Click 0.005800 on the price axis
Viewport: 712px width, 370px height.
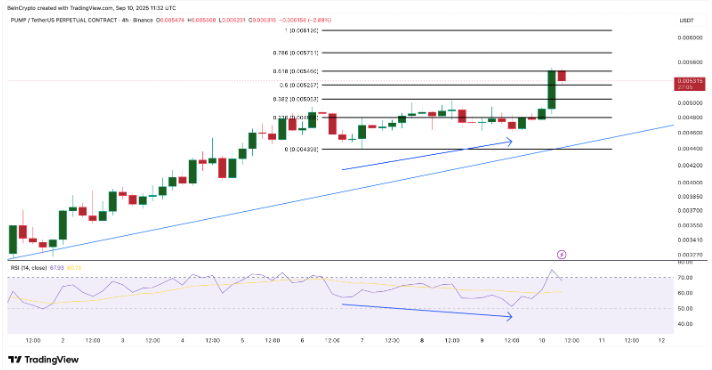pos(690,62)
